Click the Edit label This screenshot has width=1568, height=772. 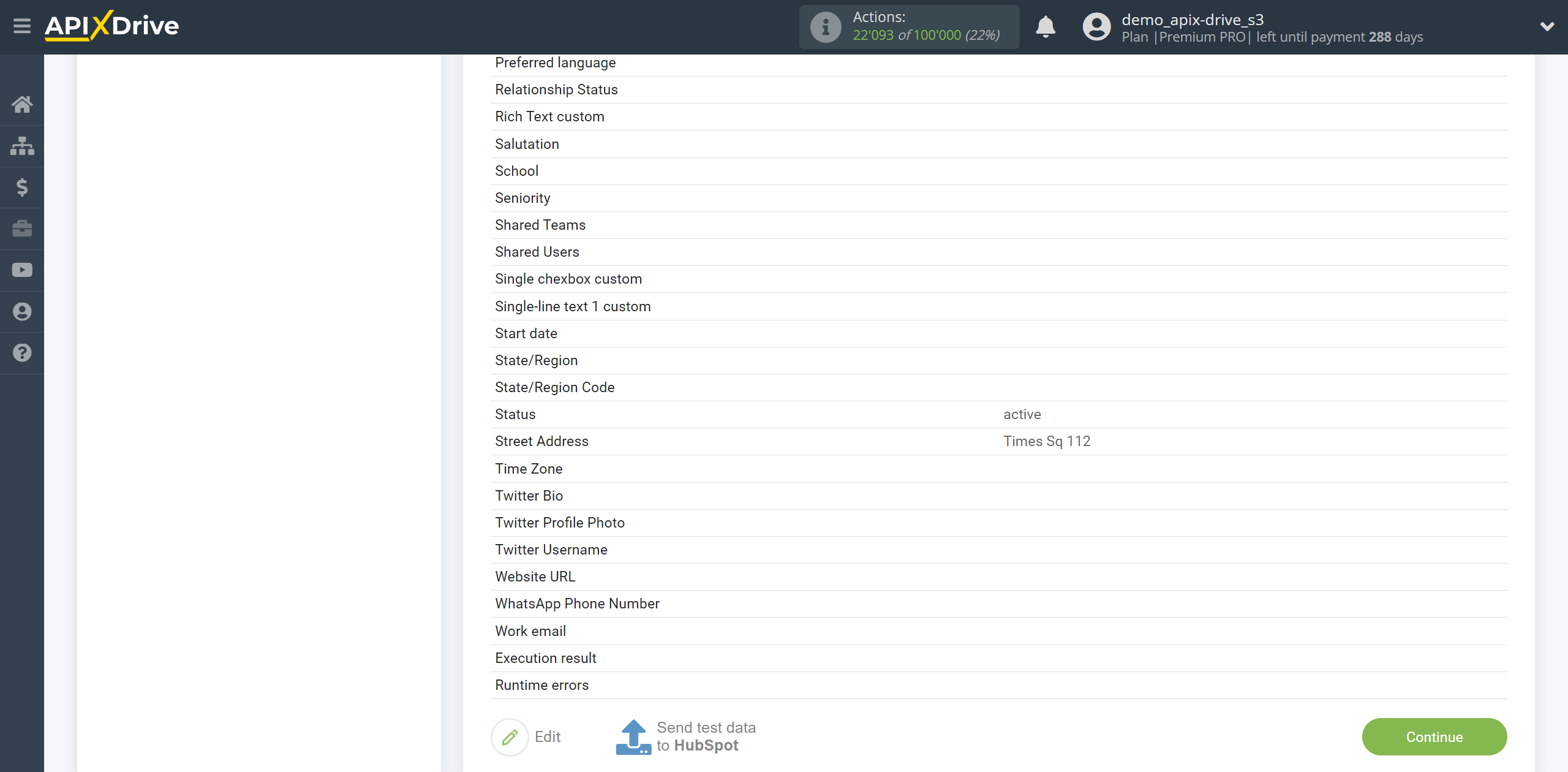(x=548, y=737)
